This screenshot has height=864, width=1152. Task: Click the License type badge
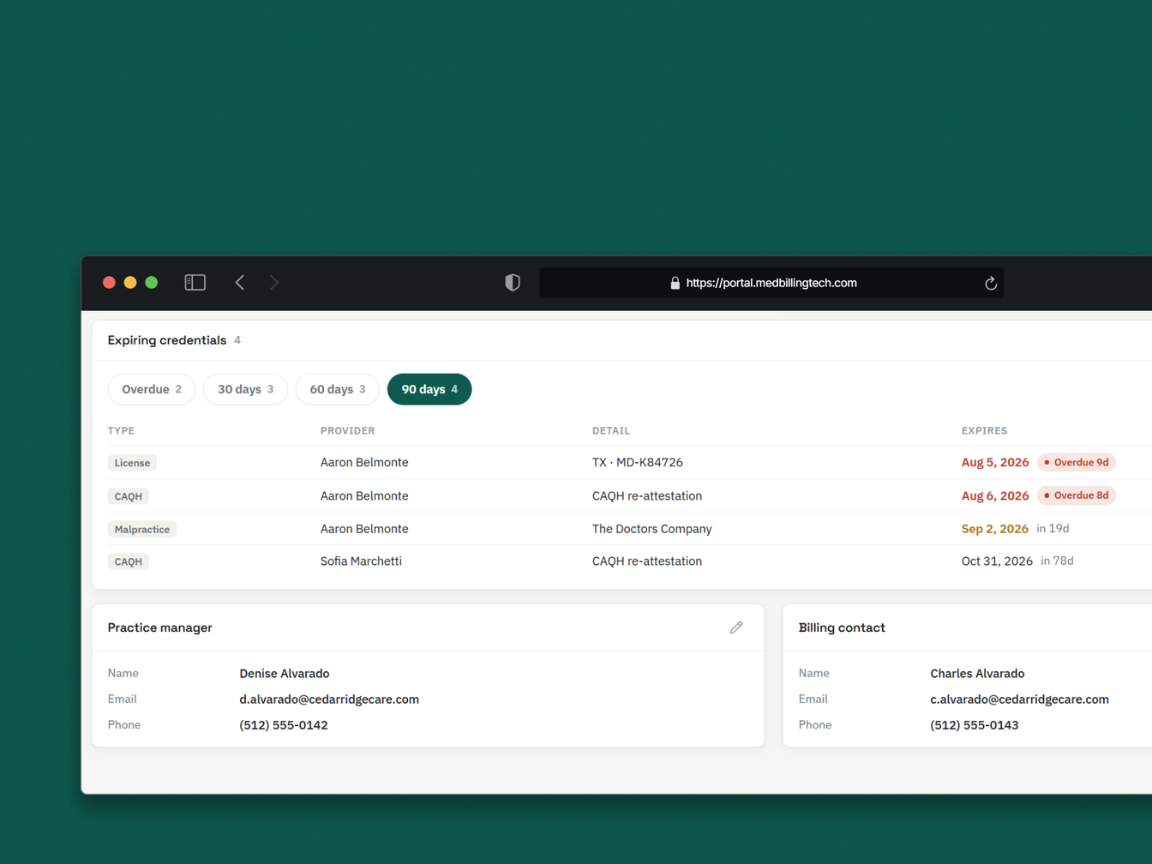point(132,463)
